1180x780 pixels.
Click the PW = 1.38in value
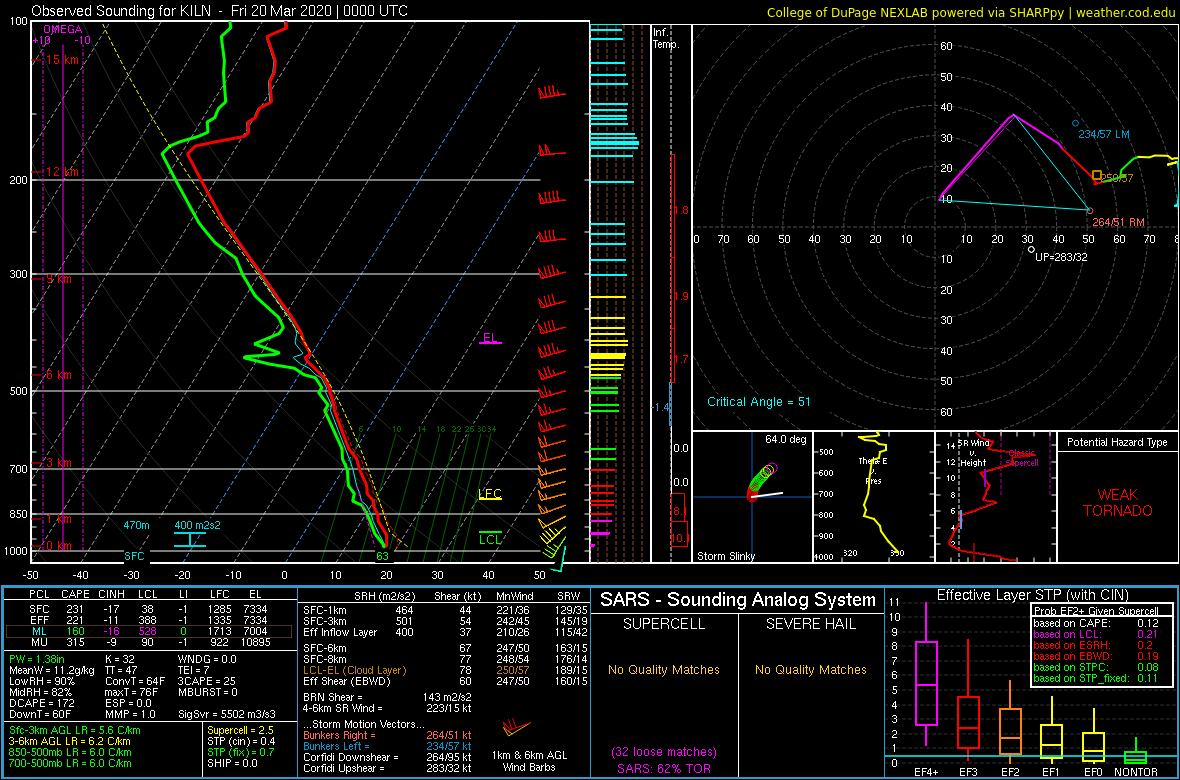38,660
